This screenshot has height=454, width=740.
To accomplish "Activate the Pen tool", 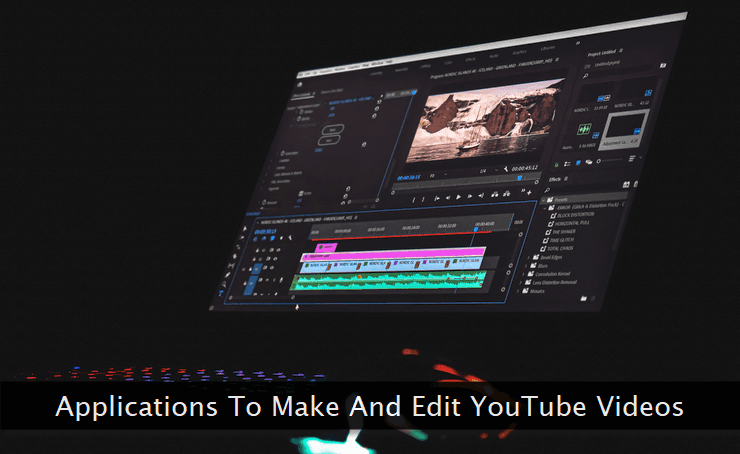I will [x=228, y=275].
